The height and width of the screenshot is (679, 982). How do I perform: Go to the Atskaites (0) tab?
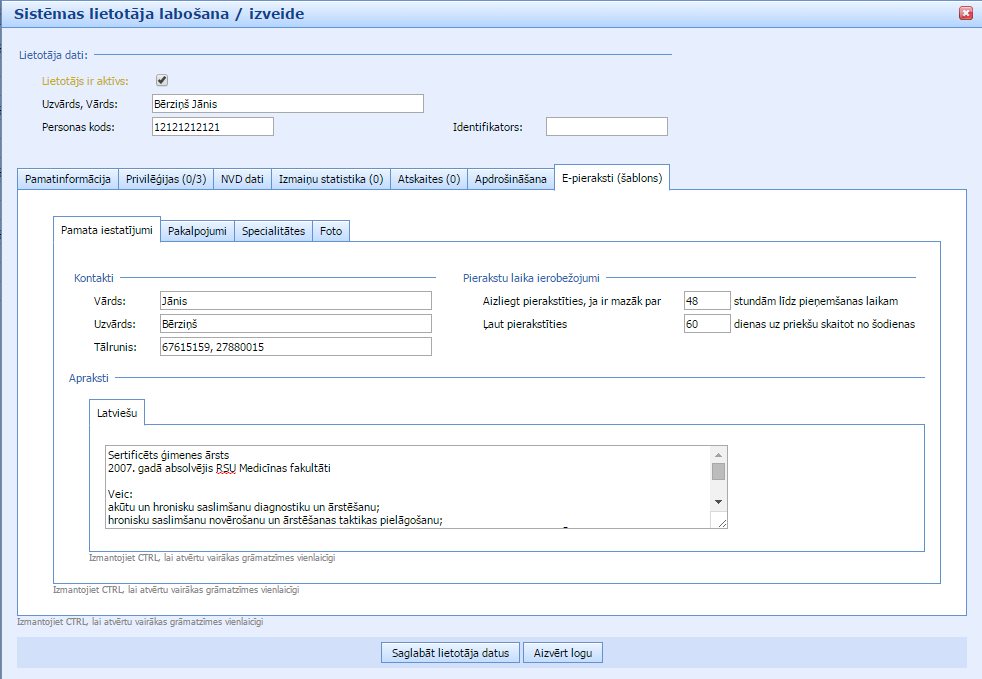(x=428, y=179)
